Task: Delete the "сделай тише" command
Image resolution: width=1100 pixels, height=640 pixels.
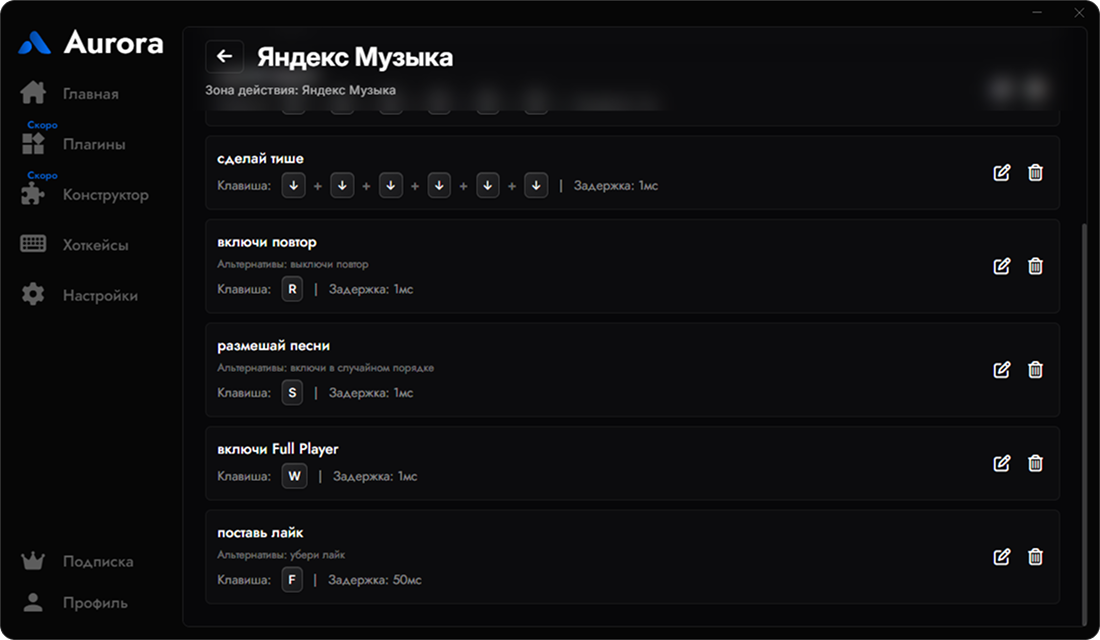Action: 1035,172
